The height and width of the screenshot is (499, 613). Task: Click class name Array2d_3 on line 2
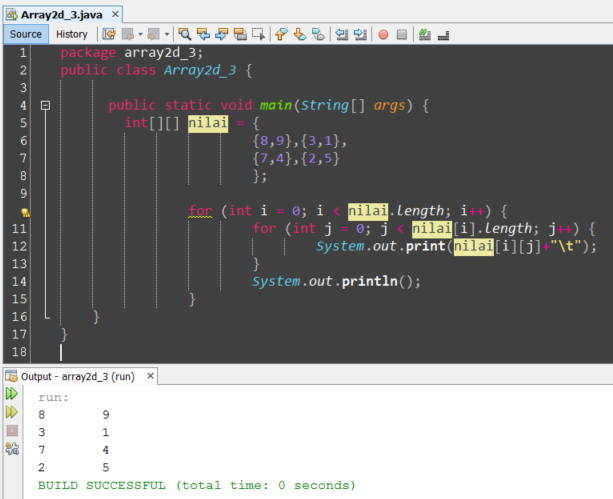point(200,70)
